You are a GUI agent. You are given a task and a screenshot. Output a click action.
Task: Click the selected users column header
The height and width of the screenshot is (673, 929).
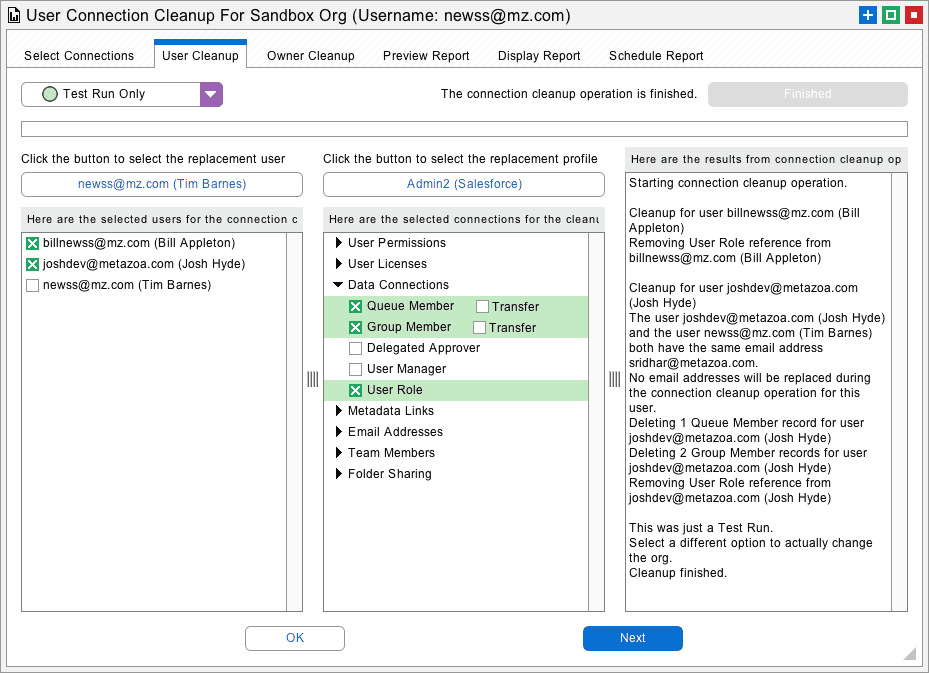tap(162, 219)
